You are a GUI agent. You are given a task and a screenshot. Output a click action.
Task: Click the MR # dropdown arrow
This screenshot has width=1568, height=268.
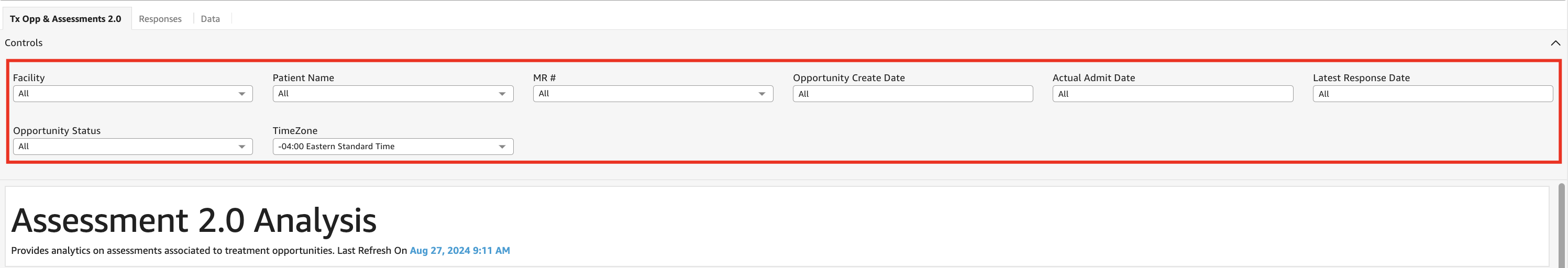[x=761, y=94]
